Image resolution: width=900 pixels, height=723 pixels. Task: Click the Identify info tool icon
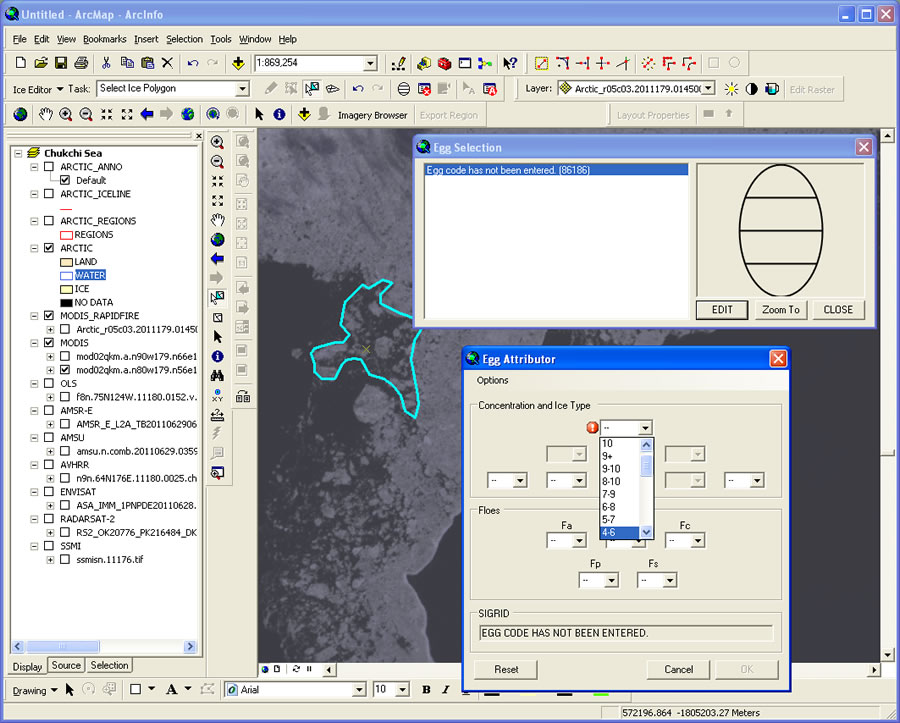(x=217, y=356)
